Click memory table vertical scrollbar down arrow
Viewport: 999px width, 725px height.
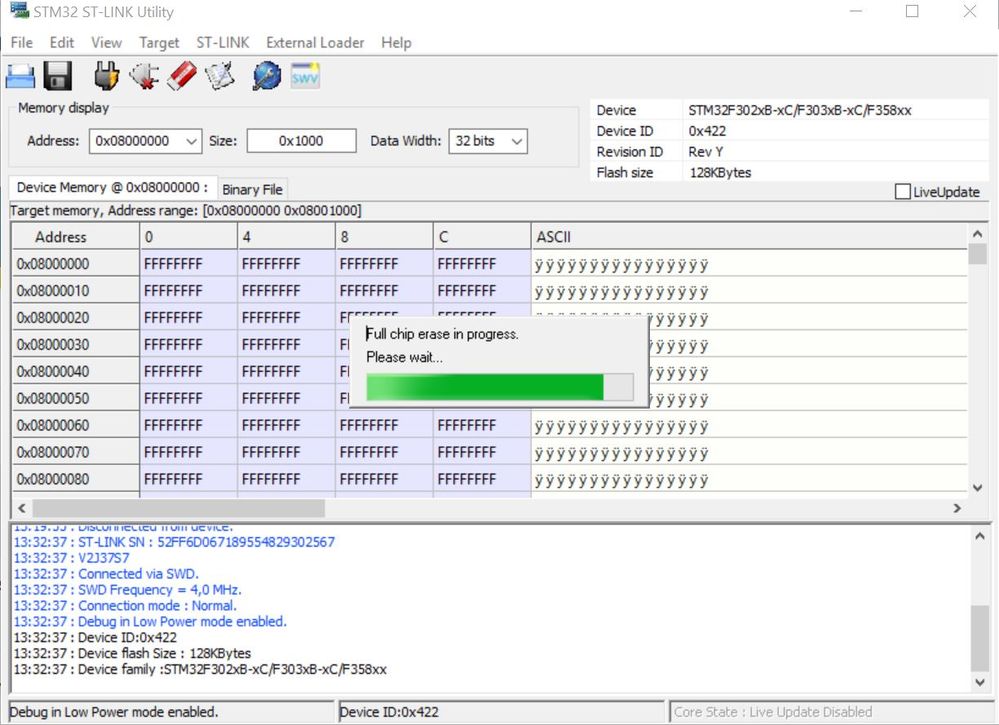(x=977, y=488)
